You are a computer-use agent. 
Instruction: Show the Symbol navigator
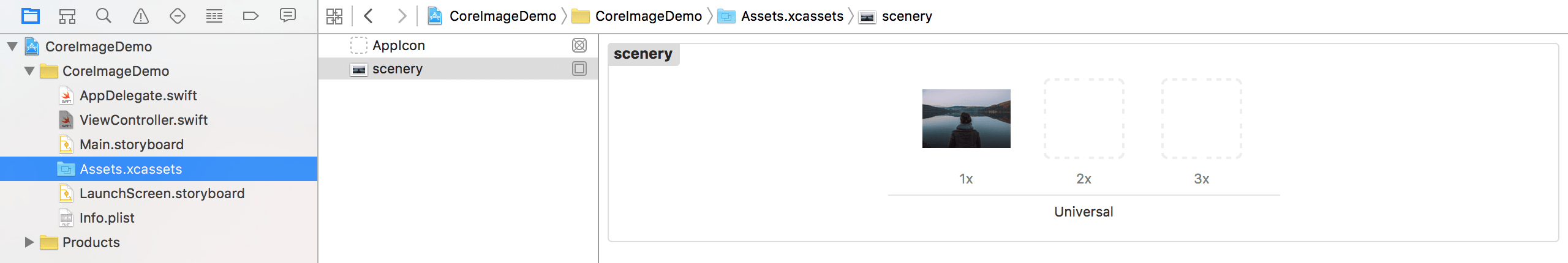tap(67, 16)
